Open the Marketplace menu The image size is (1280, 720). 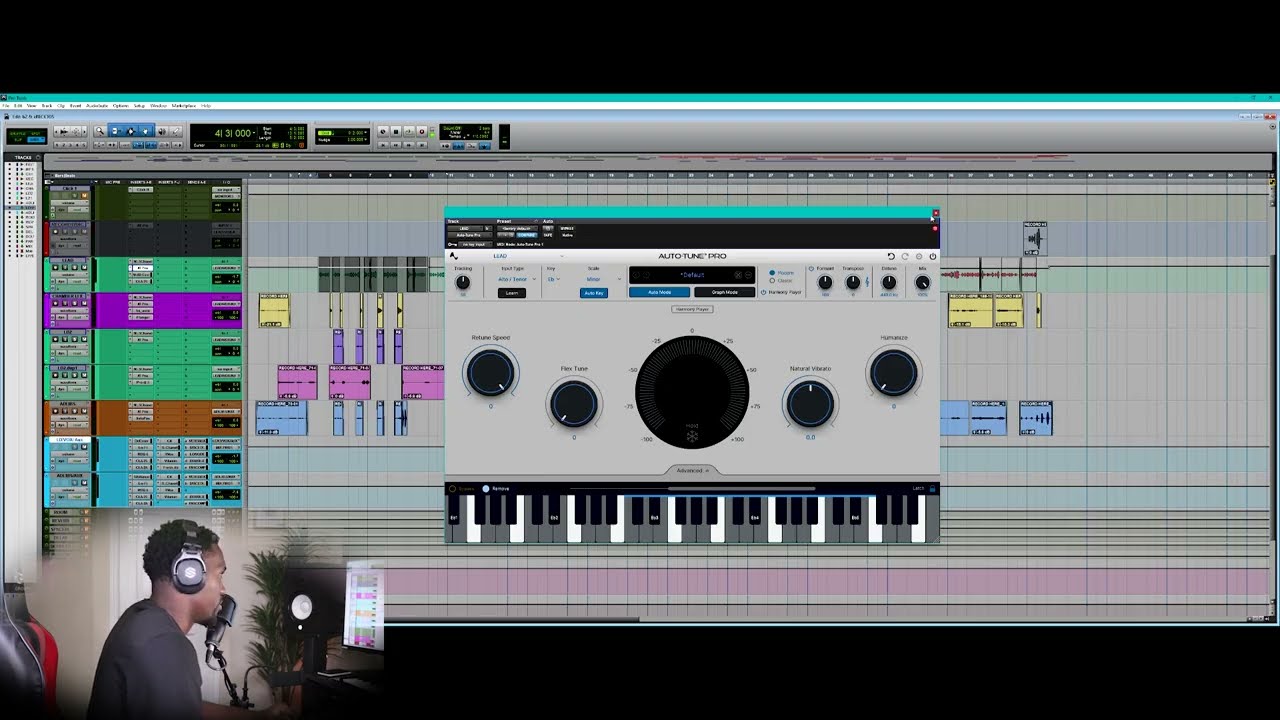pos(184,105)
